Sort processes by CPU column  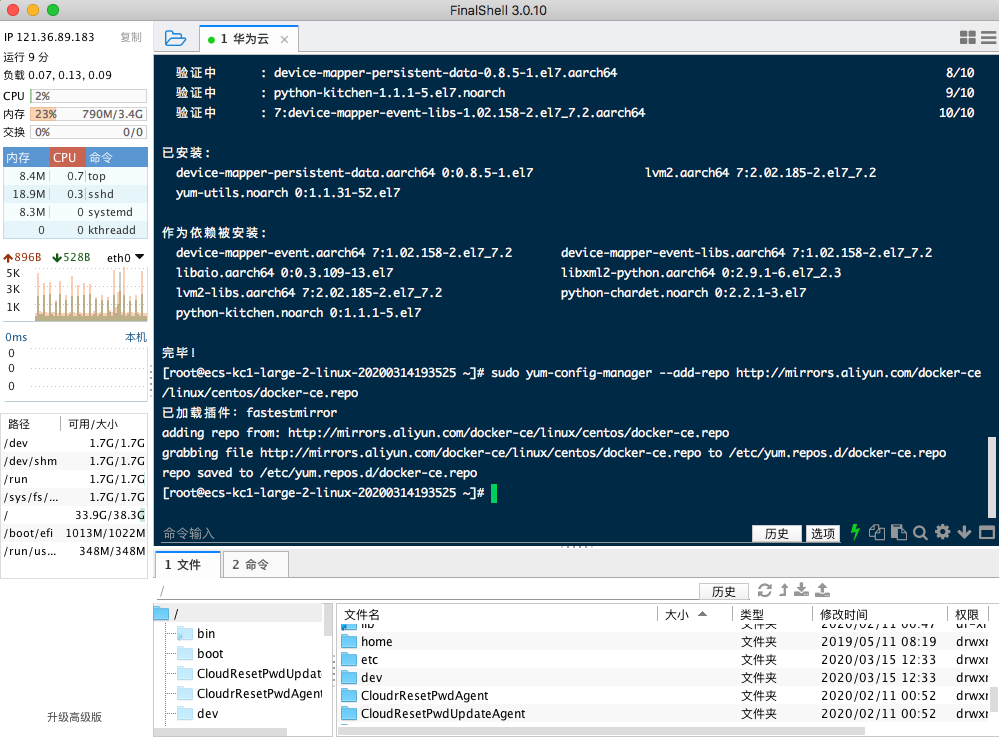(x=67, y=157)
